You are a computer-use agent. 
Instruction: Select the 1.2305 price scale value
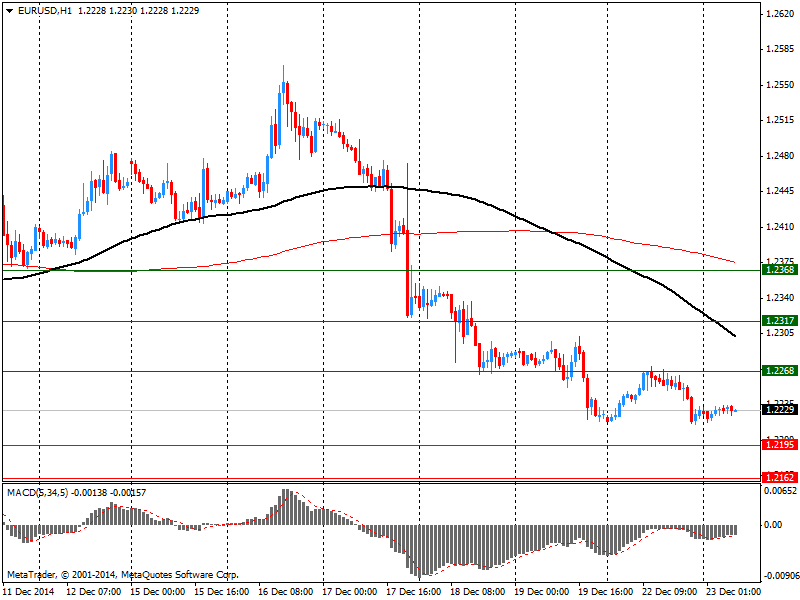point(781,333)
